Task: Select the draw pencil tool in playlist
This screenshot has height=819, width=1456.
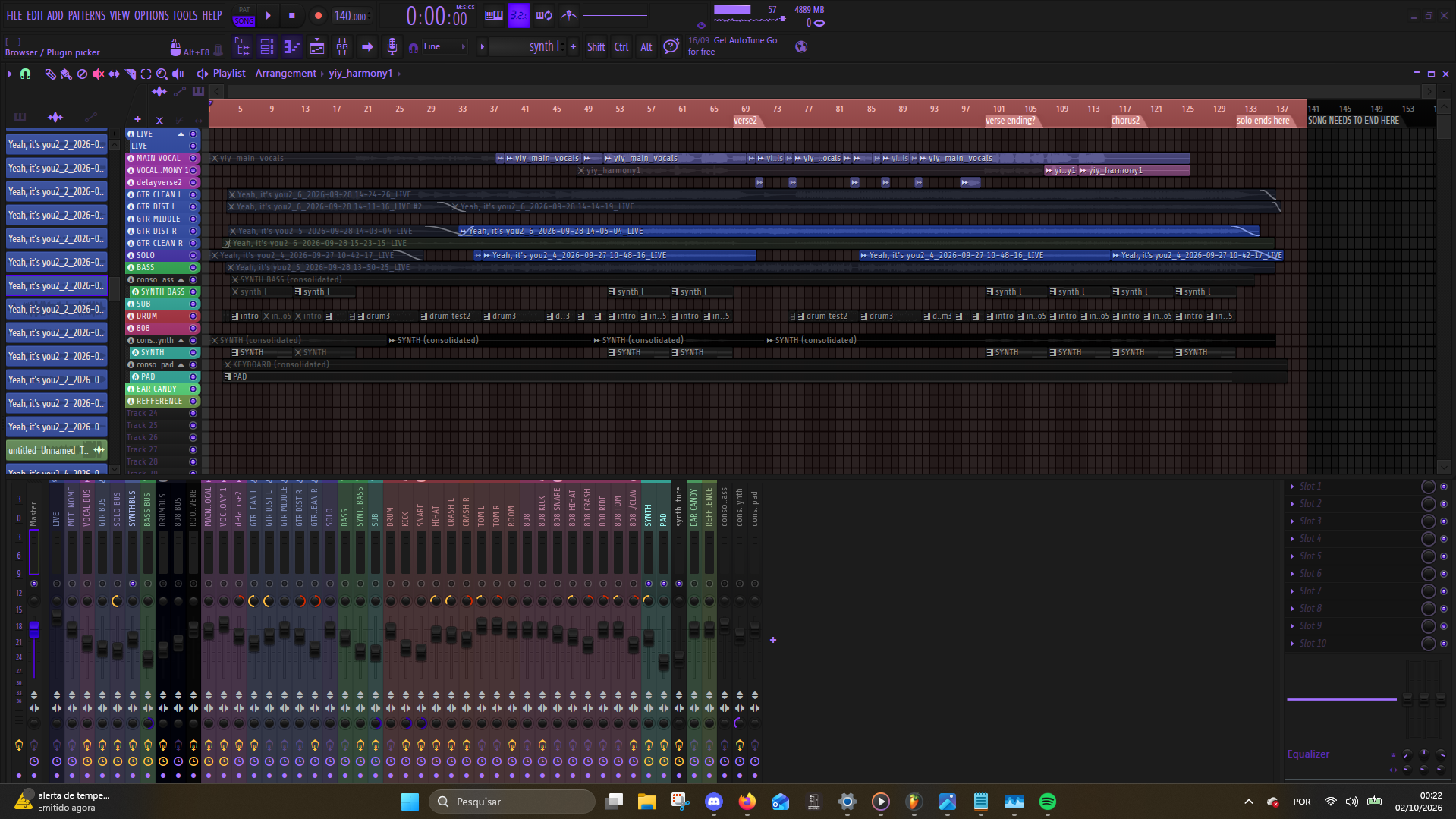Action: [x=50, y=74]
